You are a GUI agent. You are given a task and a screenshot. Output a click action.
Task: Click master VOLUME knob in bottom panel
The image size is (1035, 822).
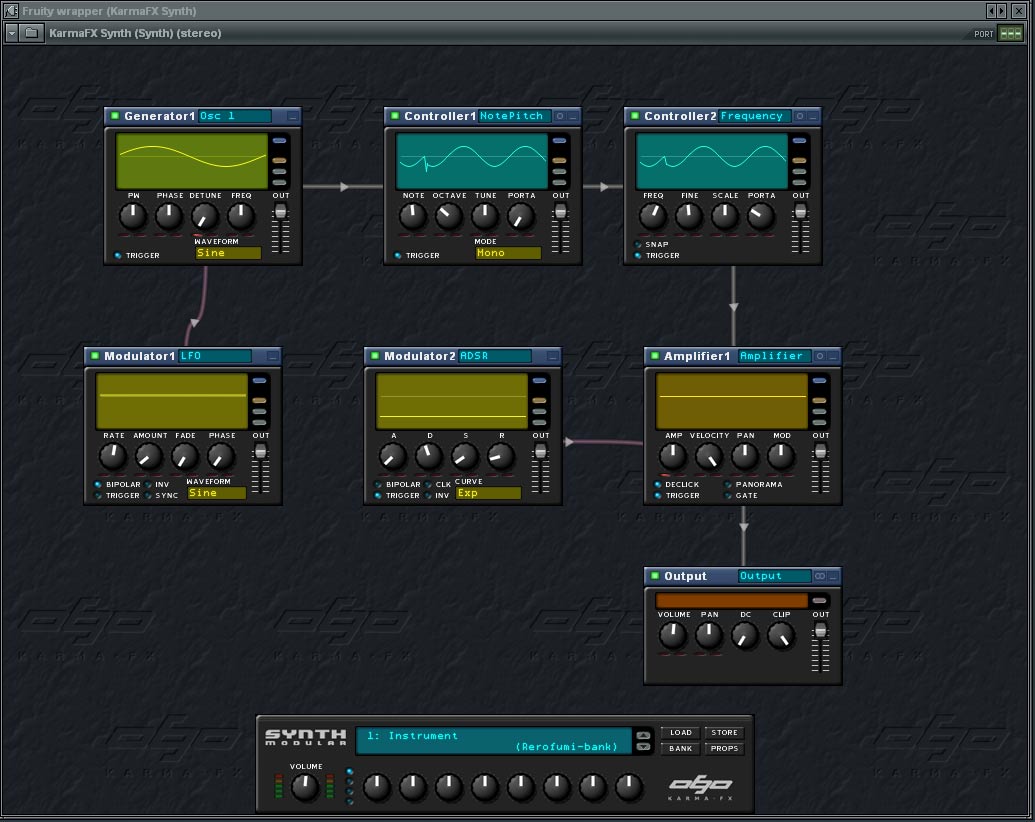pyautogui.click(x=305, y=788)
